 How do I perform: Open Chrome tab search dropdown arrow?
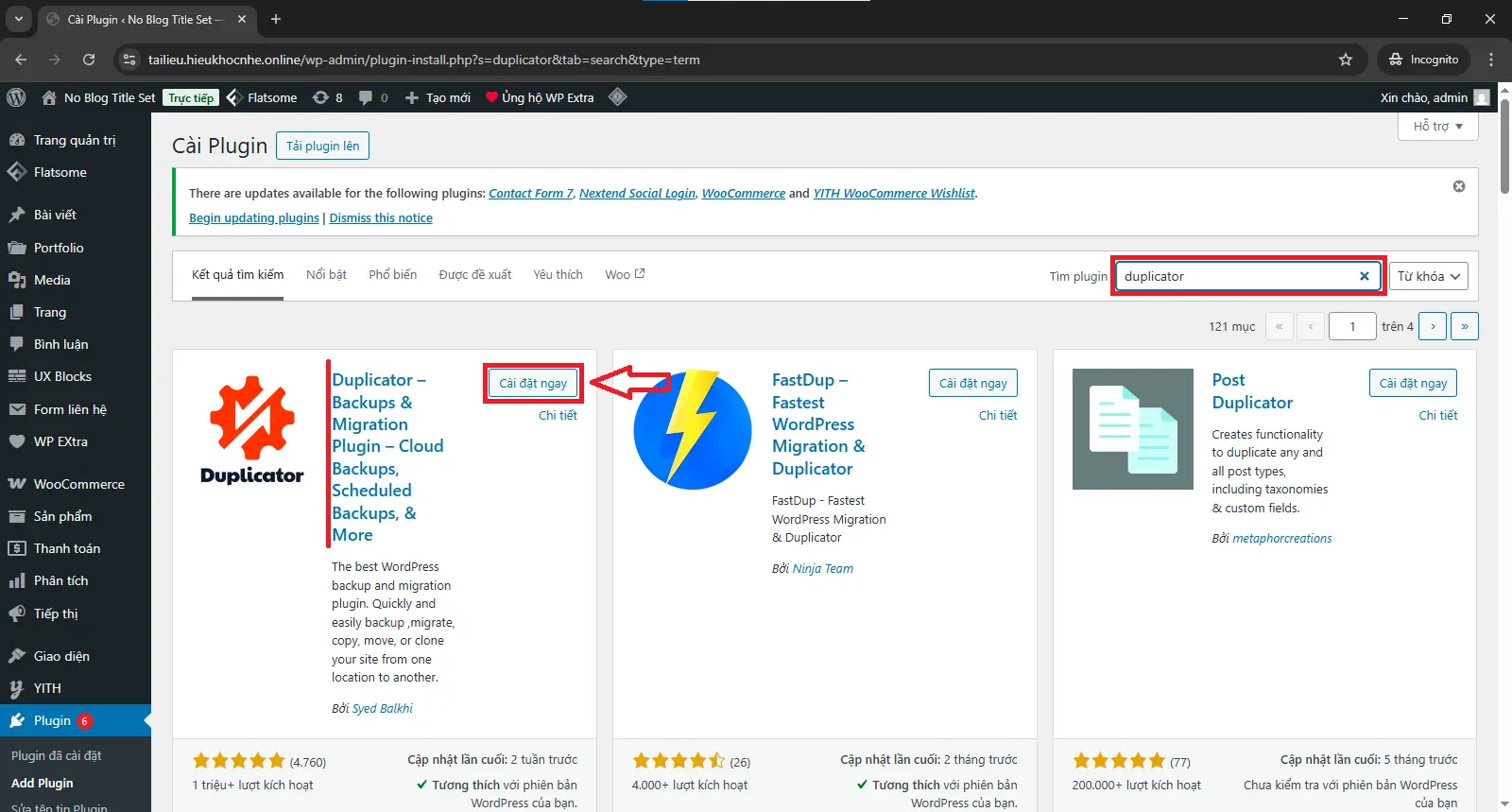[18, 19]
